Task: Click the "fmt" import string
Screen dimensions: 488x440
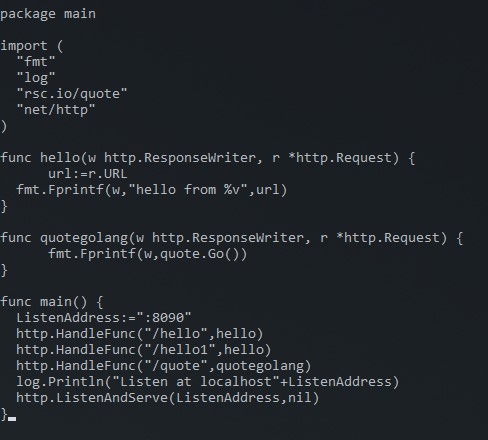Action: click(x=36, y=62)
